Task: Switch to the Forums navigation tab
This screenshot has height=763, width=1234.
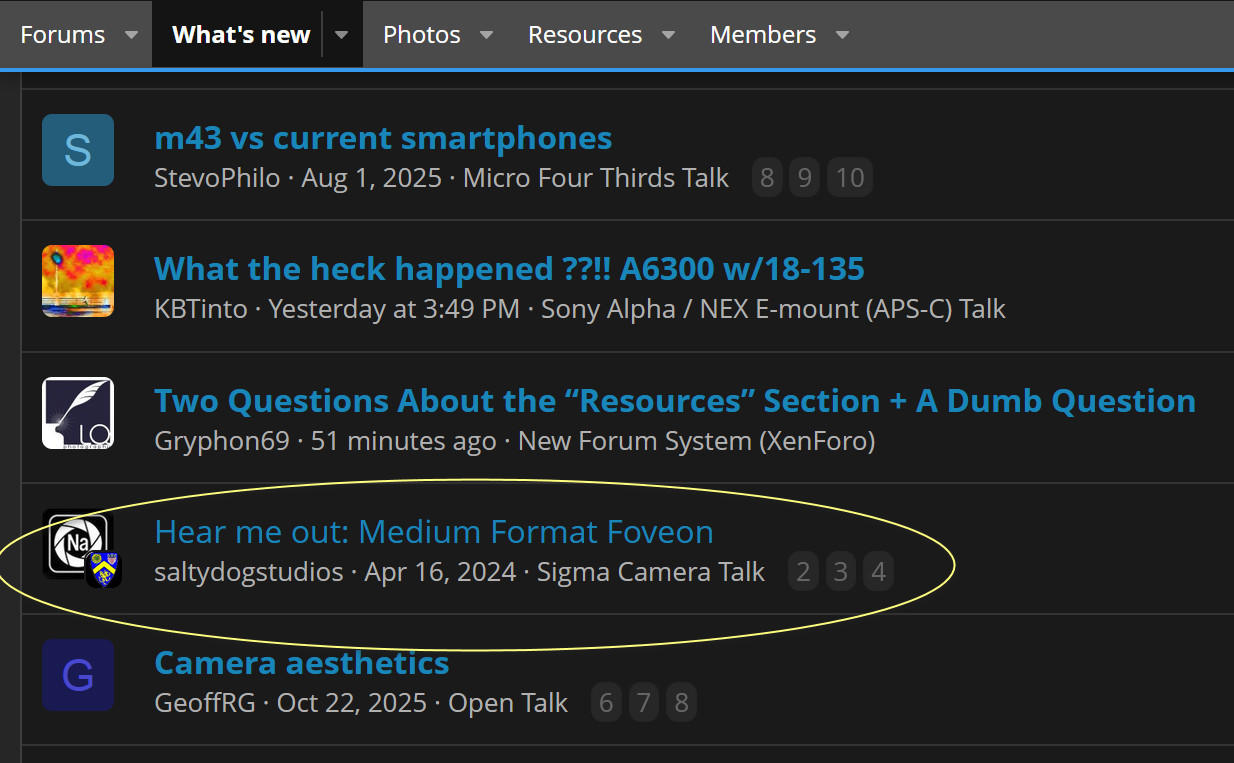Action: (x=63, y=35)
